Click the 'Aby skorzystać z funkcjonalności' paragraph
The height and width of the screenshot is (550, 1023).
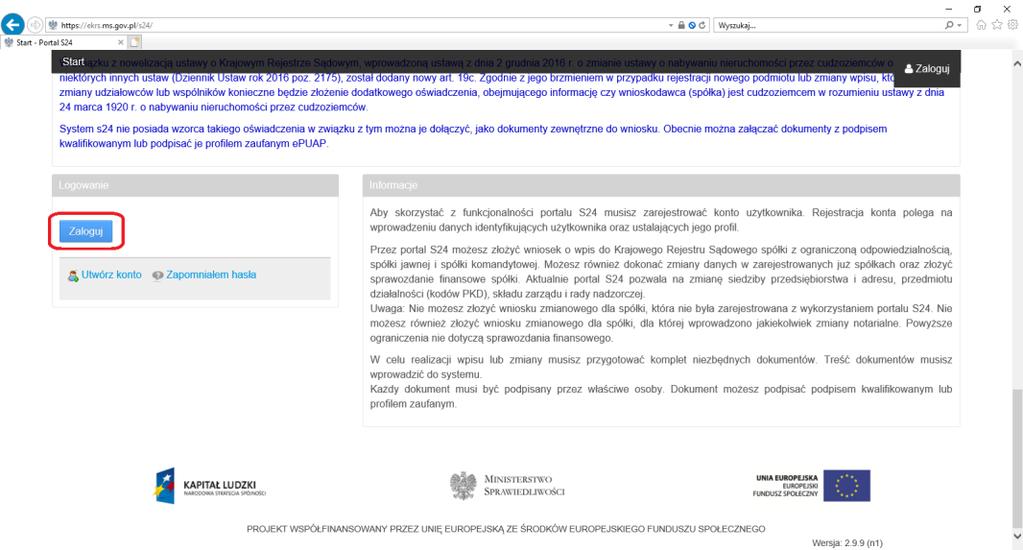(x=661, y=220)
